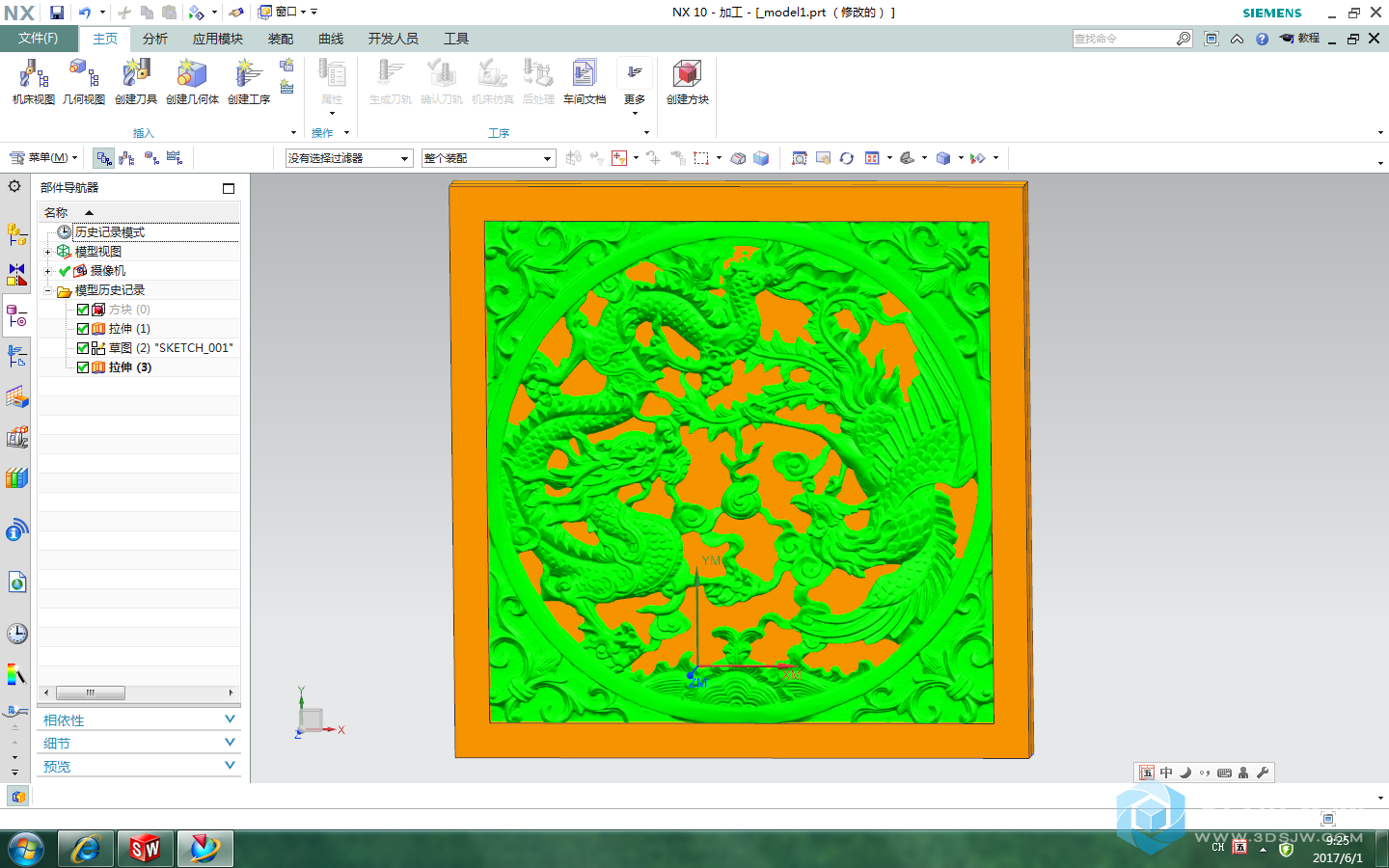
Task: Expand the 模型视图 tree node
Action: pos(47,252)
